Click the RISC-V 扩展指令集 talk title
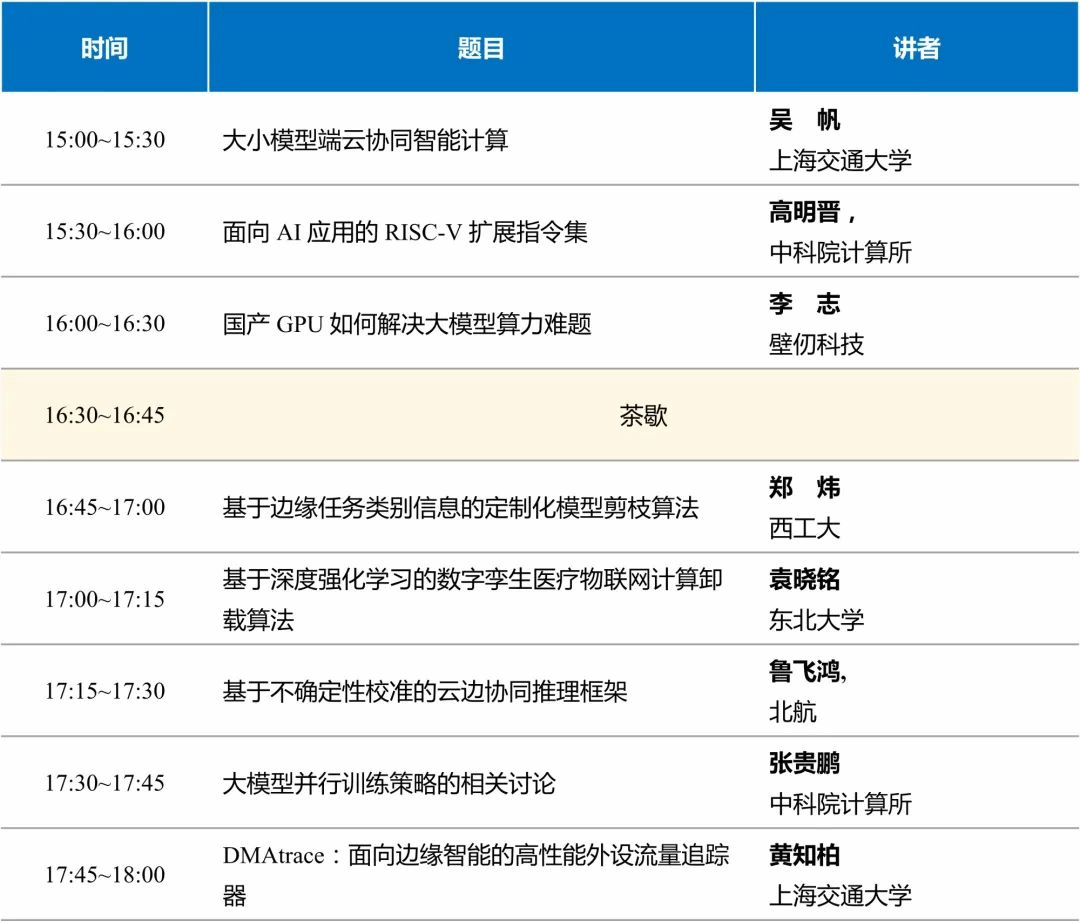Image resolution: width=1080 pixels, height=921 pixels. click(x=404, y=232)
